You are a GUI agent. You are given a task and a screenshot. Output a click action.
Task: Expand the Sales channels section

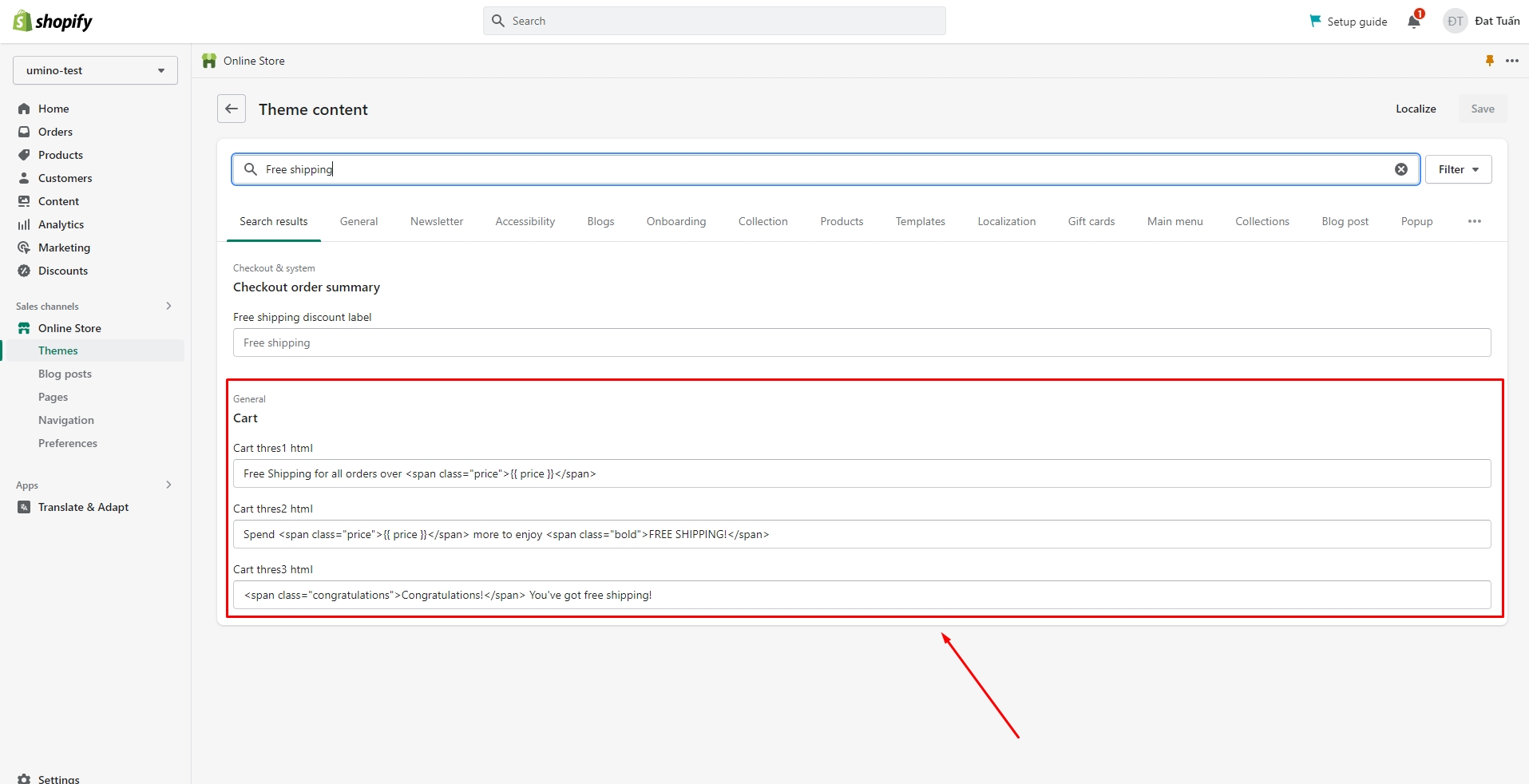coord(168,306)
